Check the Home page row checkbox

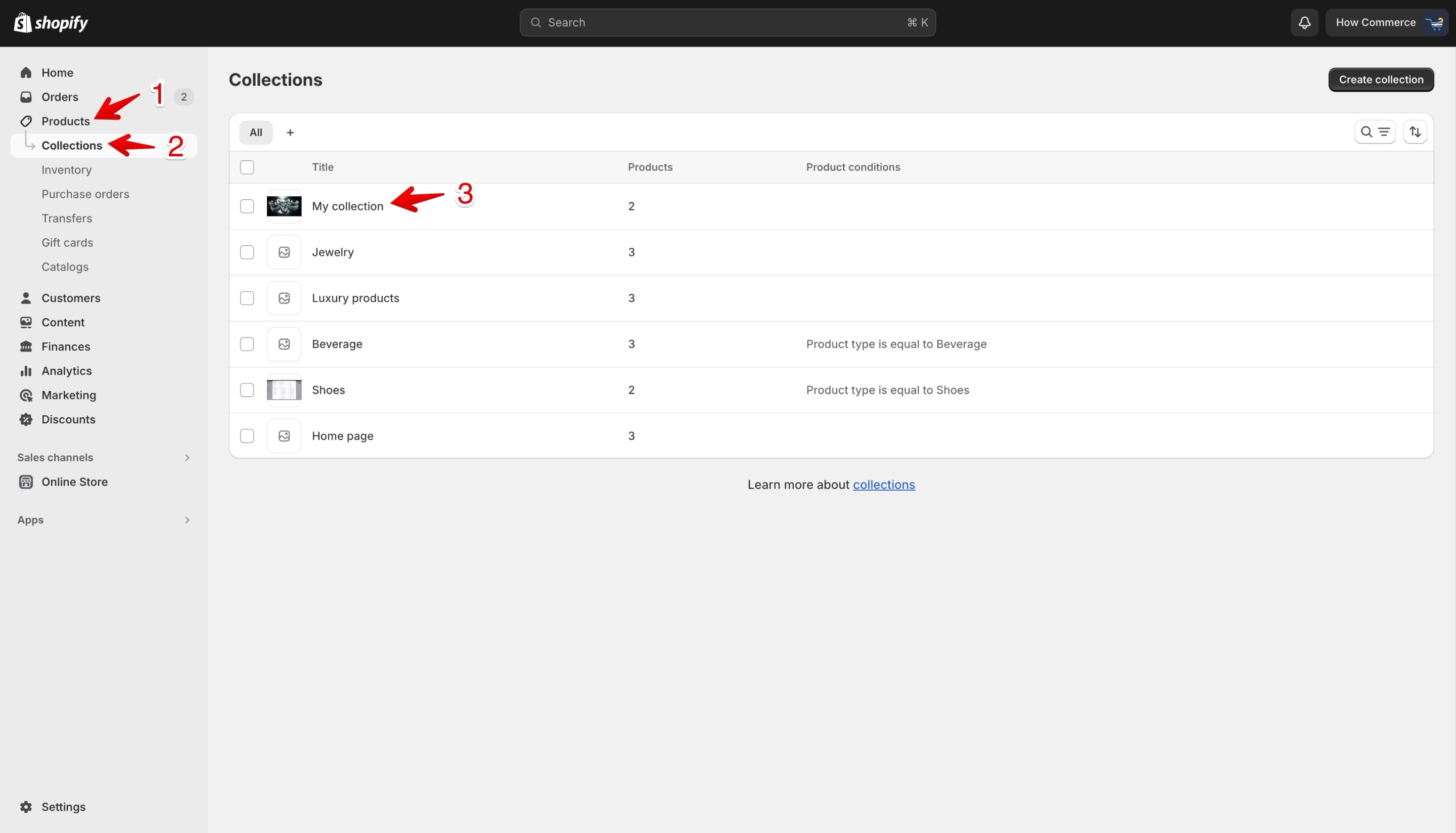[247, 436]
